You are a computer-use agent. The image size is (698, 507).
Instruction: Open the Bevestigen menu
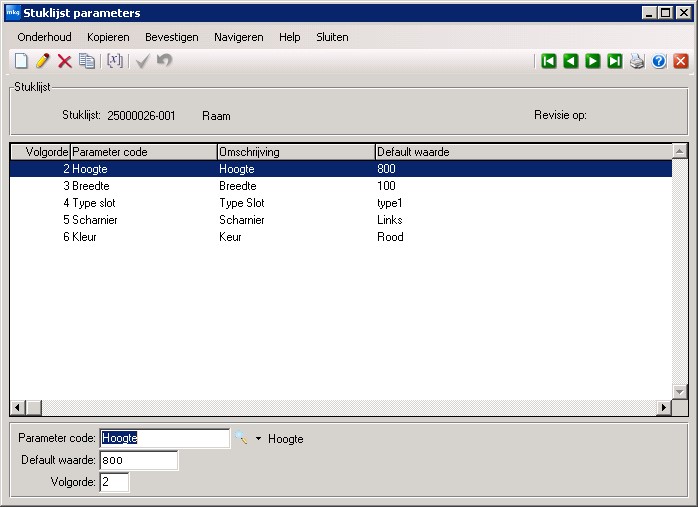[172, 37]
